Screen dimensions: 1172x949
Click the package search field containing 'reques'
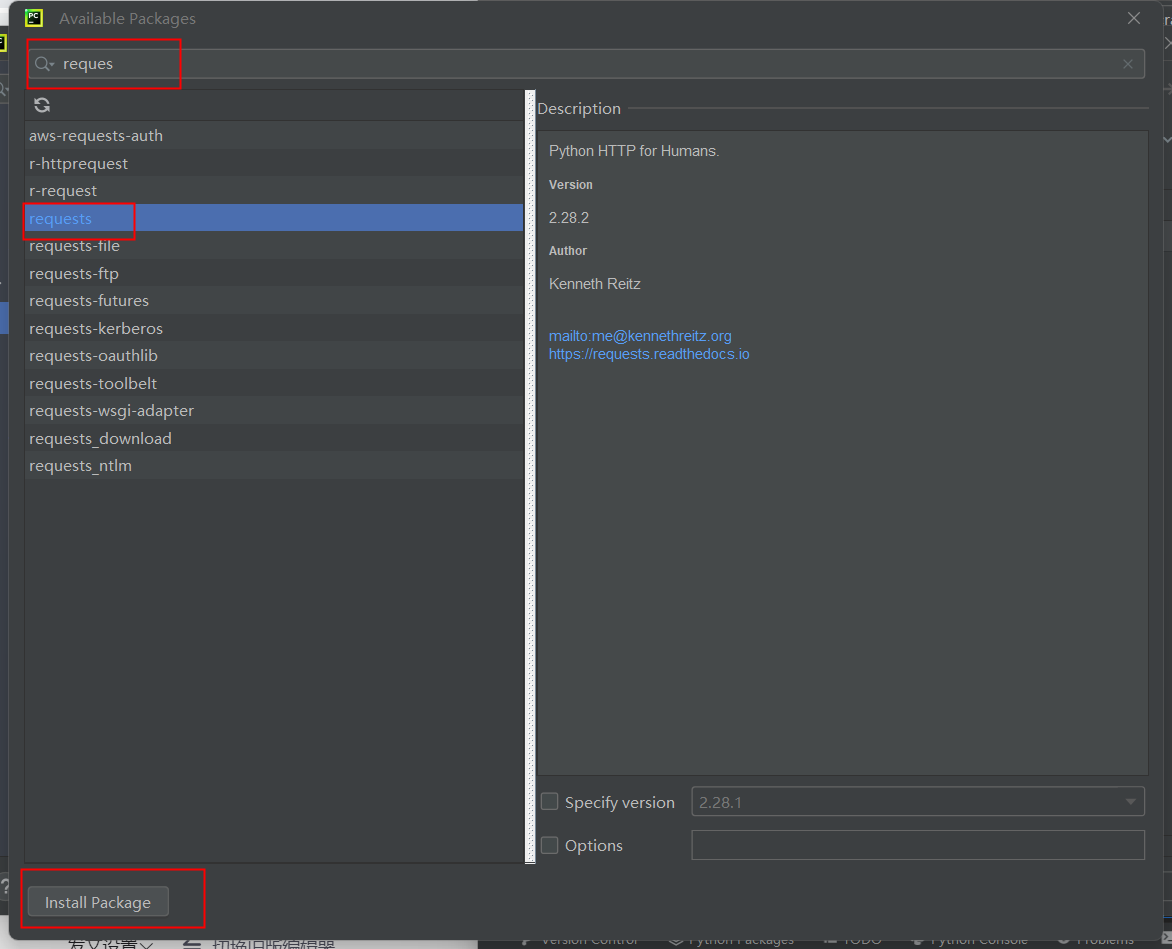(587, 64)
